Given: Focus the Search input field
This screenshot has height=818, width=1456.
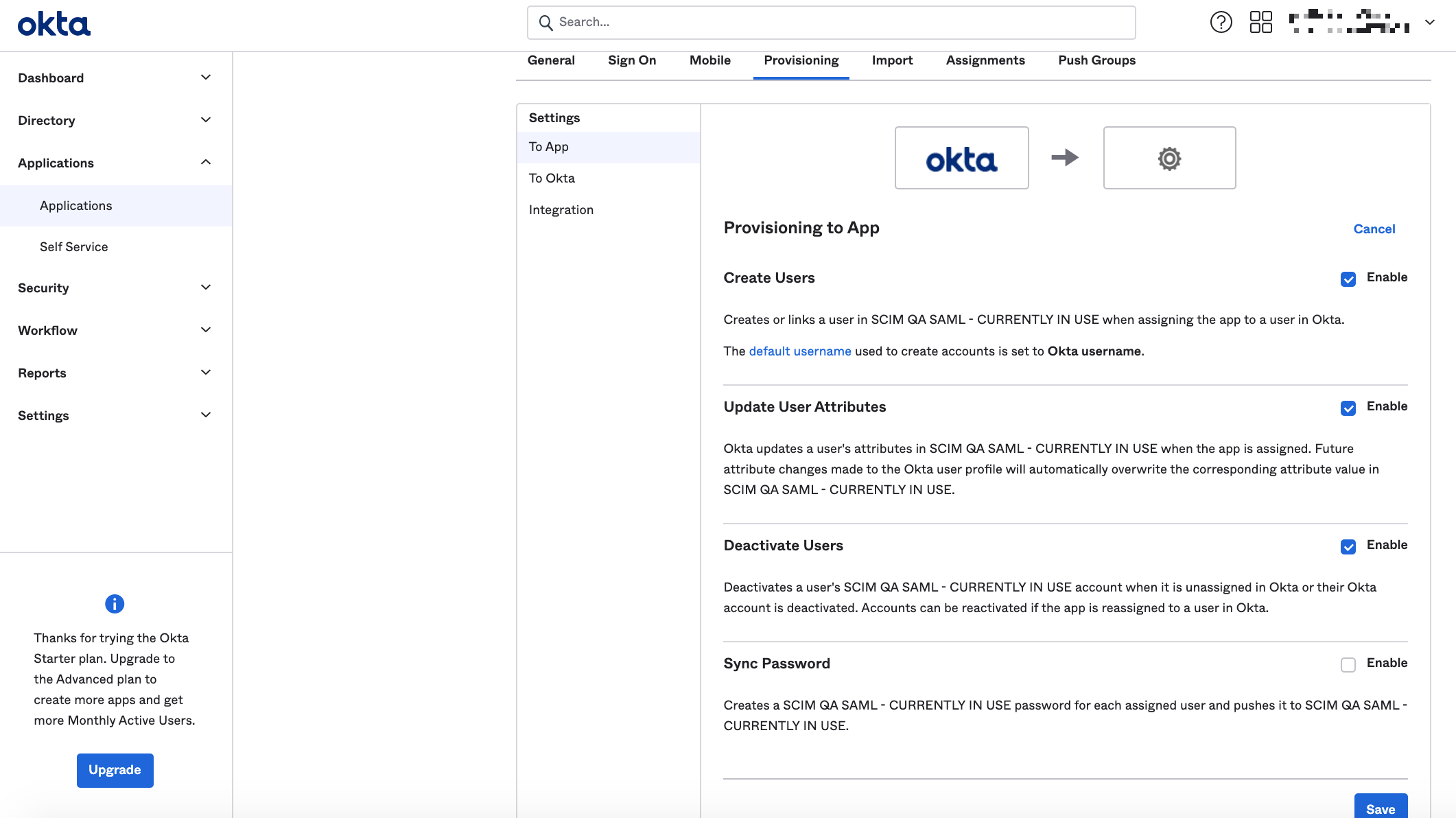Looking at the screenshot, I should (831, 23).
